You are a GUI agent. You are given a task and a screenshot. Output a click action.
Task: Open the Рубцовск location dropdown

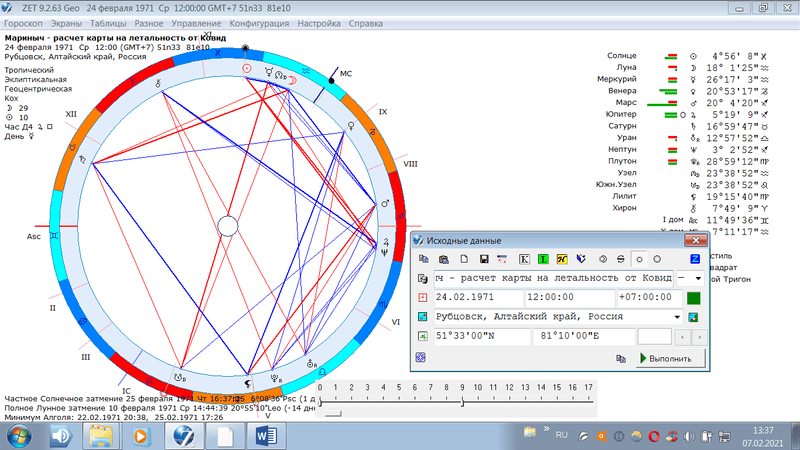tap(678, 317)
